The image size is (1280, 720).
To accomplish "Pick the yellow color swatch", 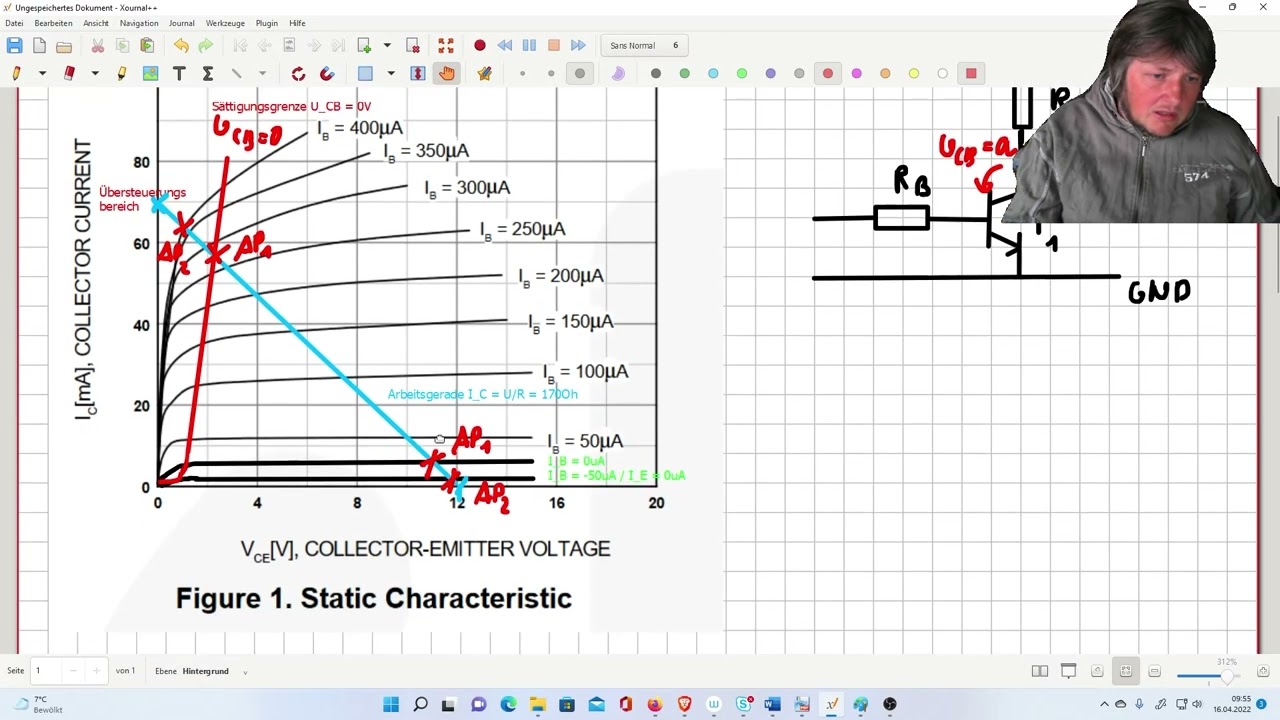I will click(914, 73).
